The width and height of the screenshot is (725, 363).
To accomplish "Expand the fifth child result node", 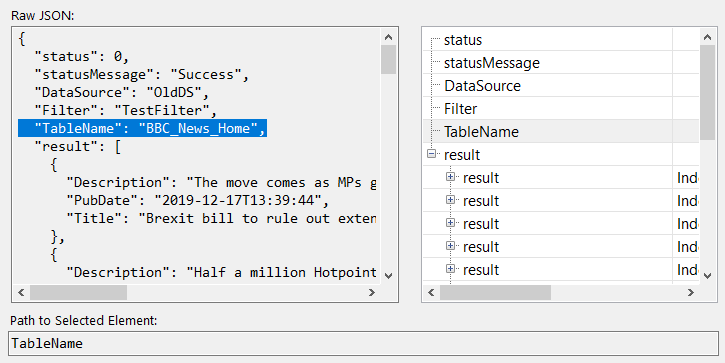I will tap(450, 269).
